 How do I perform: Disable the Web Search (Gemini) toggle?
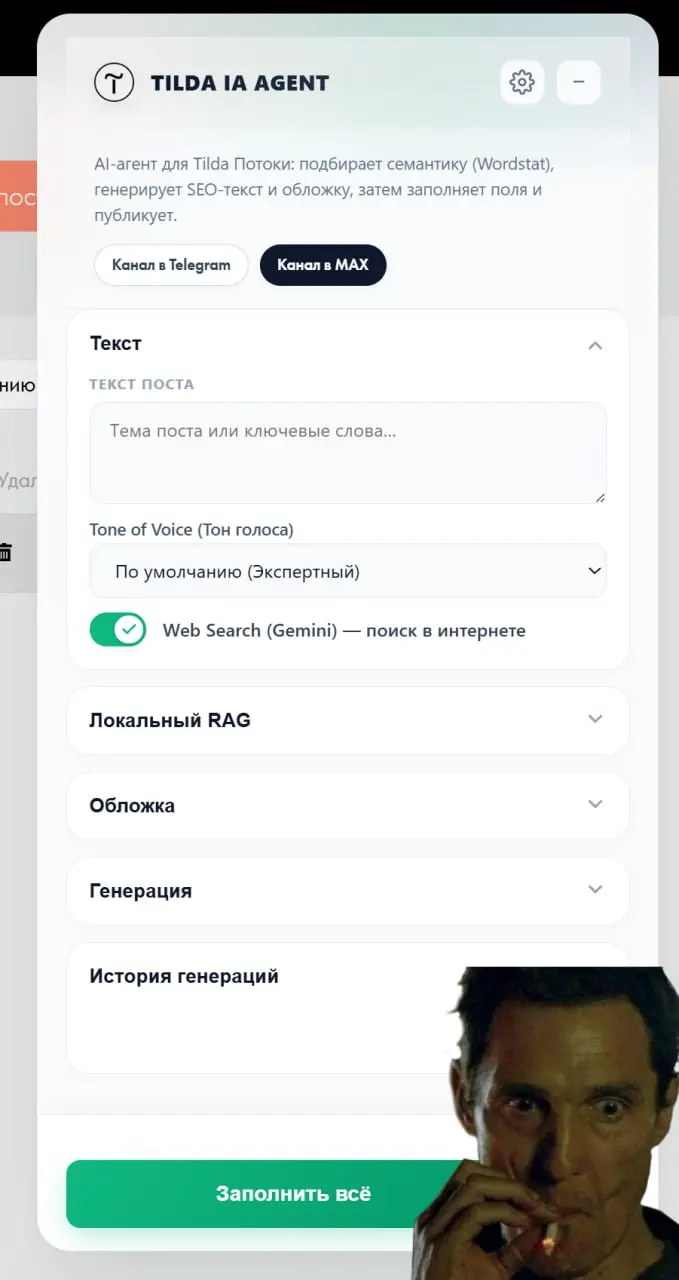point(117,630)
